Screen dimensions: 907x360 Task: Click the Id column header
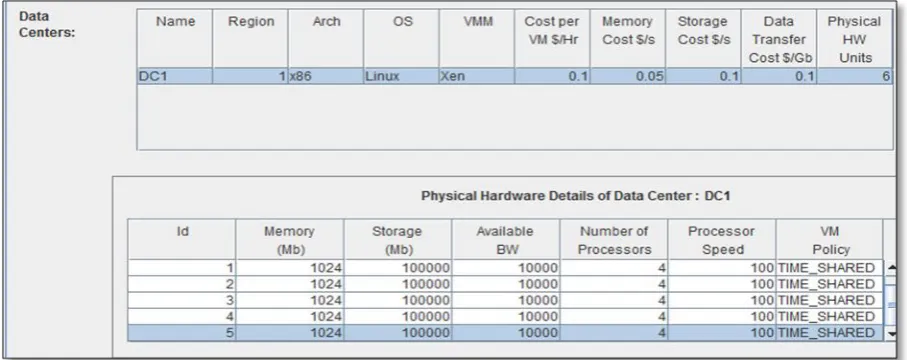click(x=182, y=239)
